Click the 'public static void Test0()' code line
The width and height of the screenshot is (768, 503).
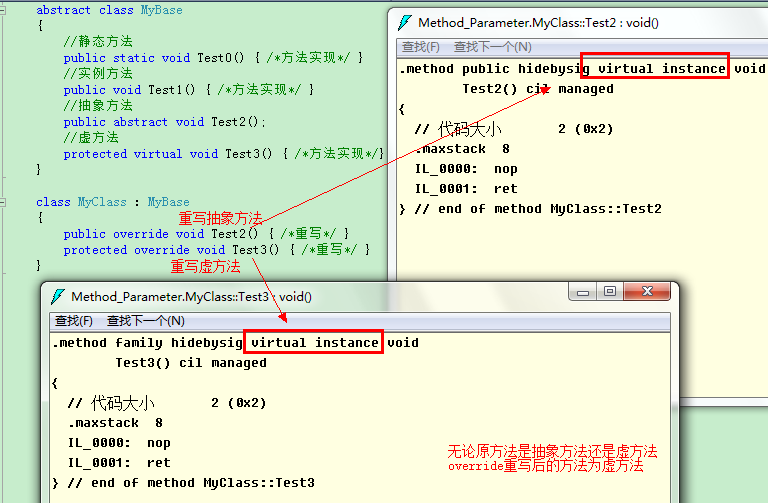[214, 58]
